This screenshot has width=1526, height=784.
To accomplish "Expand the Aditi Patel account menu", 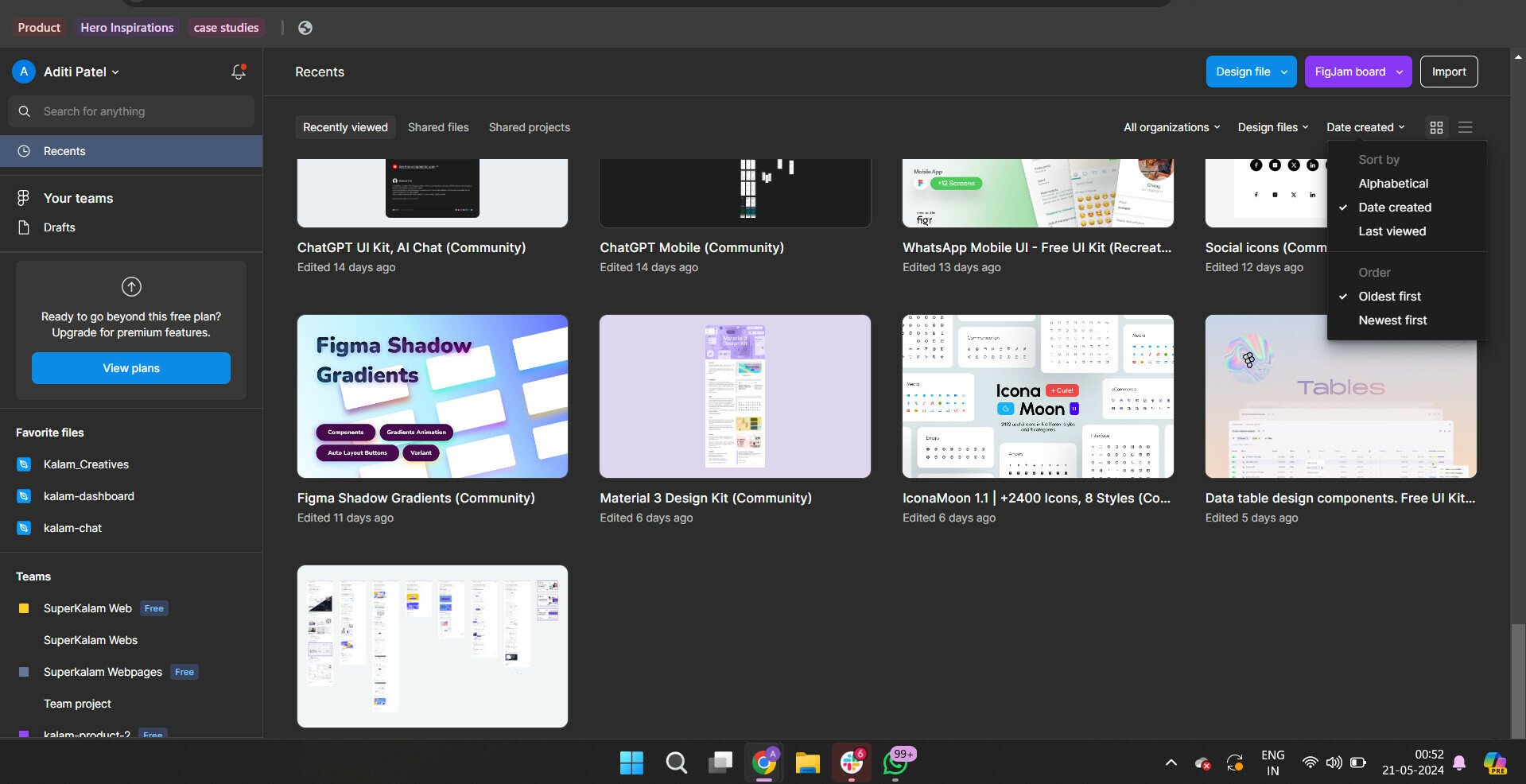I will [81, 72].
